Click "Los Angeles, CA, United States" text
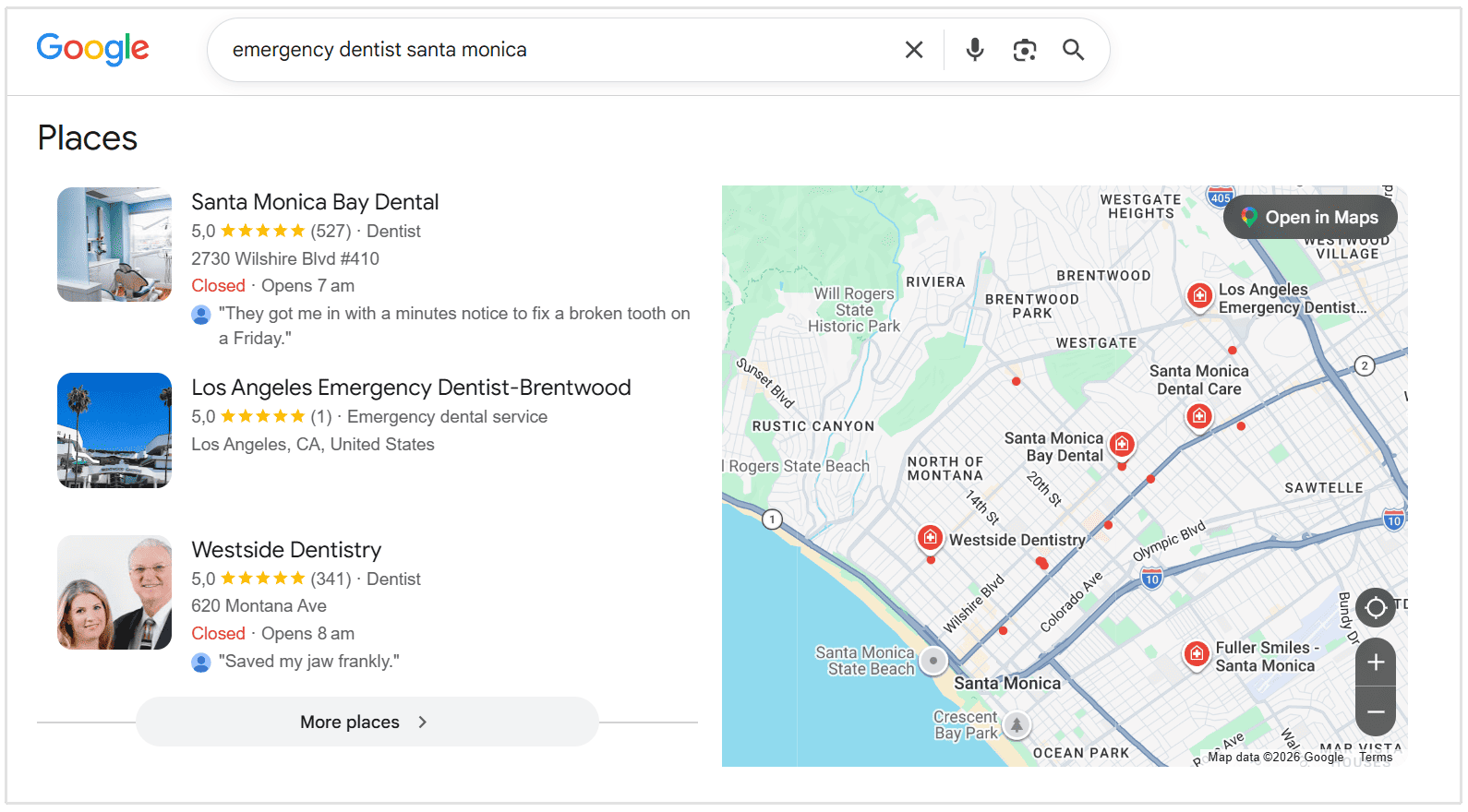The width and height of the screenshot is (1468, 812). click(313, 445)
